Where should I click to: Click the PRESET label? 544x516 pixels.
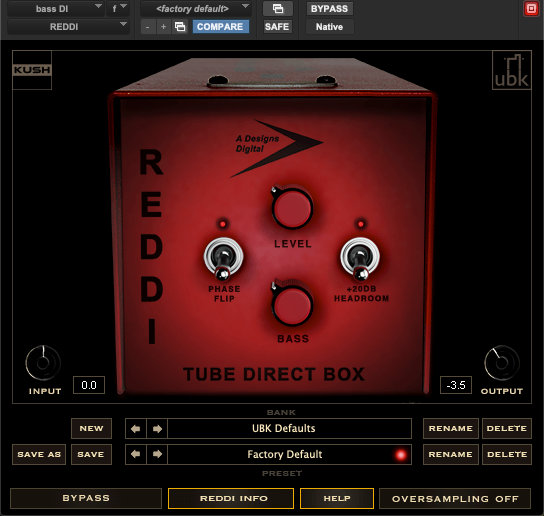tap(282, 473)
